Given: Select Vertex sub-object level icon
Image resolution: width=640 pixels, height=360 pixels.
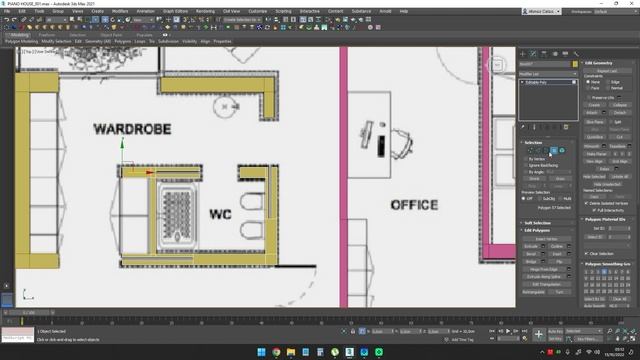Looking at the screenshot, I should point(531,151).
